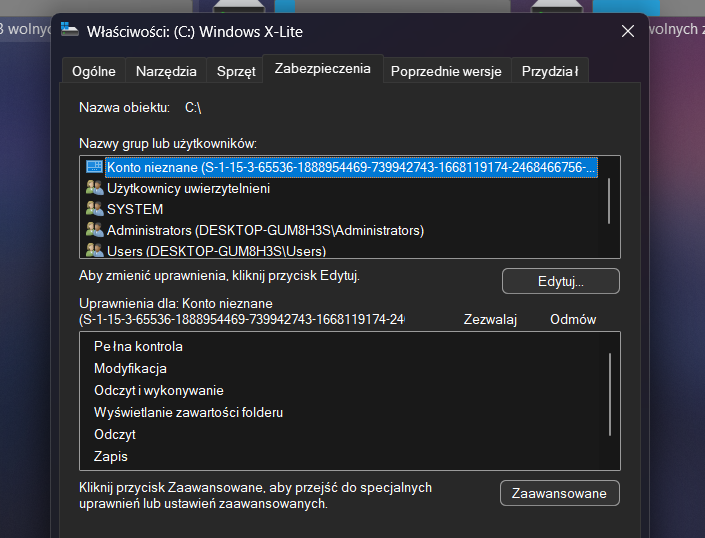Image resolution: width=705 pixels, height=538 pixels.
Task: Click the Modyfikacja permission row
Action: (130, 369)
